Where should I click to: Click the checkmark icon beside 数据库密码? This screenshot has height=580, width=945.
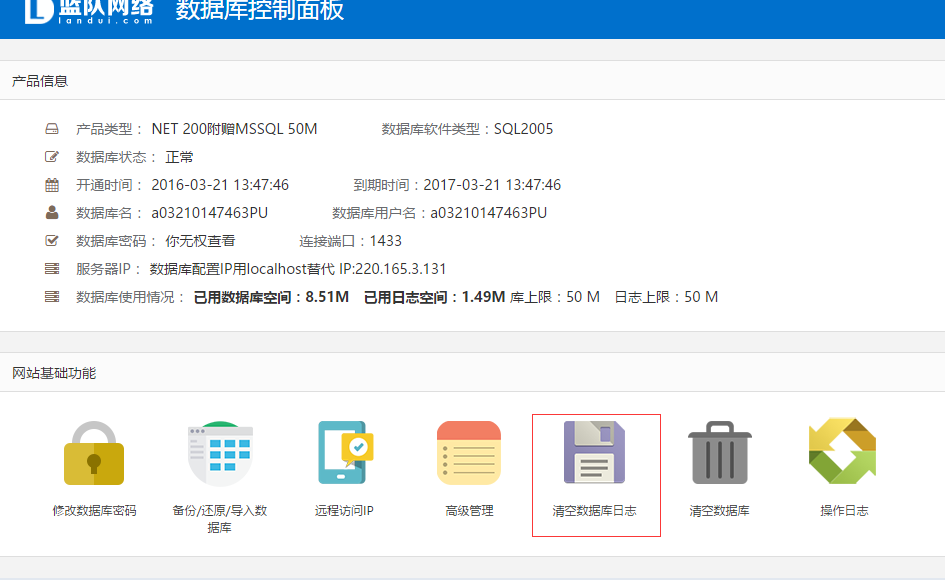tap(52, 241)
